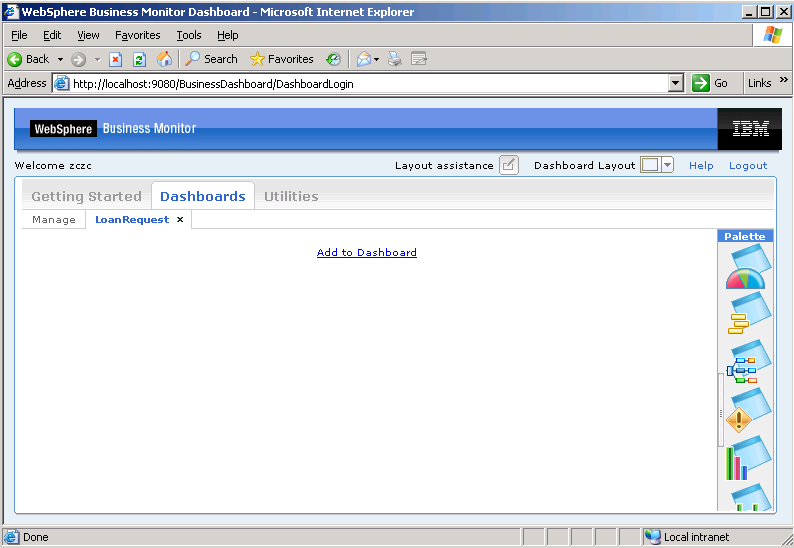This screenshot has height=548, width=794.
Task: Click the Palette panel header
Action: point(745,236)
